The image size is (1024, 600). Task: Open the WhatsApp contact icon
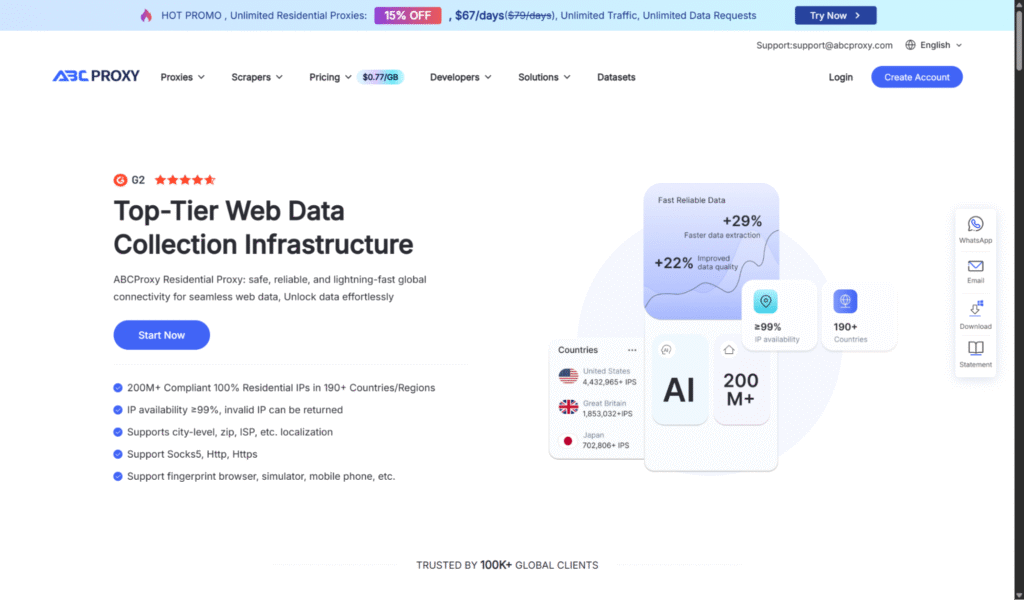coord(975,224)
